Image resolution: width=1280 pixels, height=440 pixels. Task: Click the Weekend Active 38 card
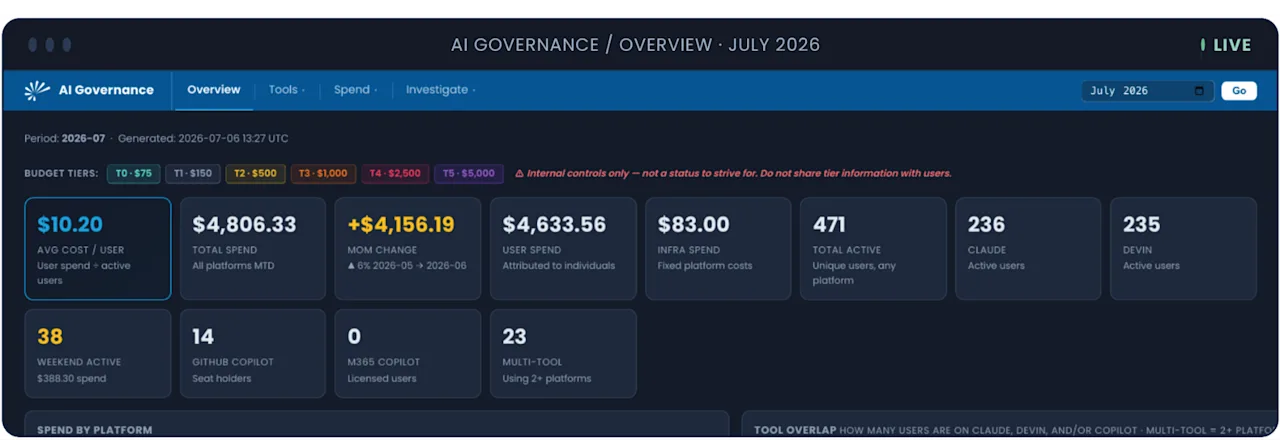pos(98,353)
